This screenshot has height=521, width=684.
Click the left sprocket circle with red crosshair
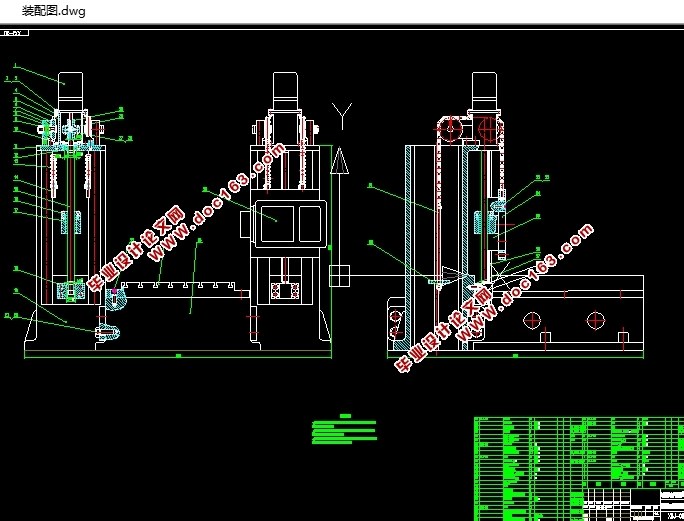(450, 129)
